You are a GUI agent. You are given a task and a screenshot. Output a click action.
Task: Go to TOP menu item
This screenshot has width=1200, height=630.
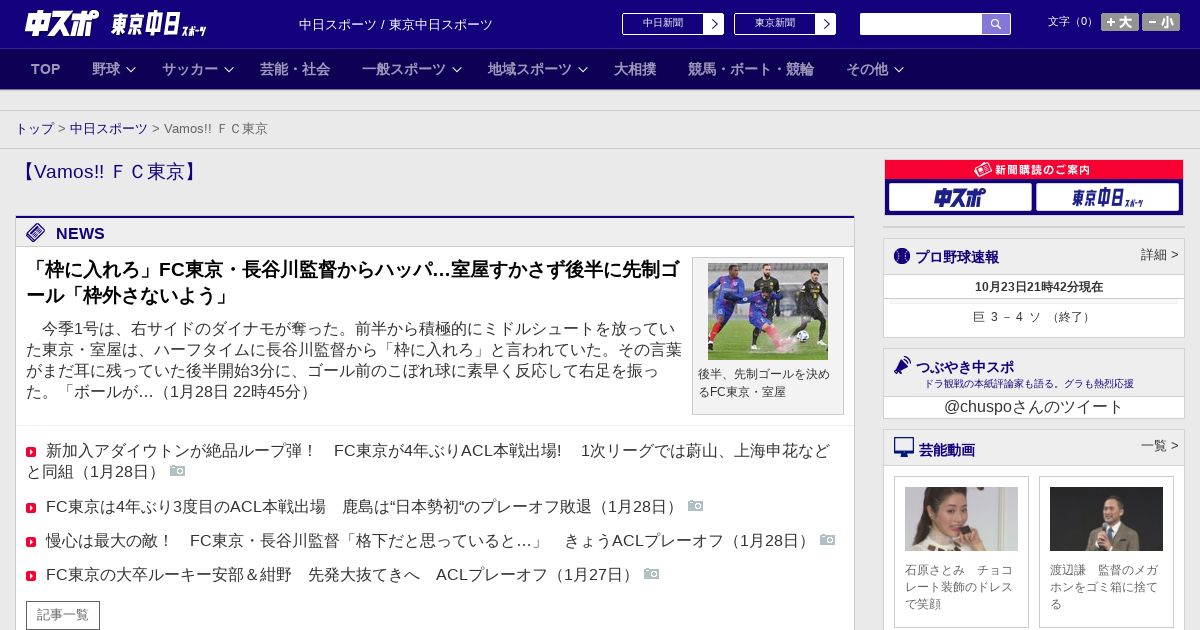[x=46, y=69]
